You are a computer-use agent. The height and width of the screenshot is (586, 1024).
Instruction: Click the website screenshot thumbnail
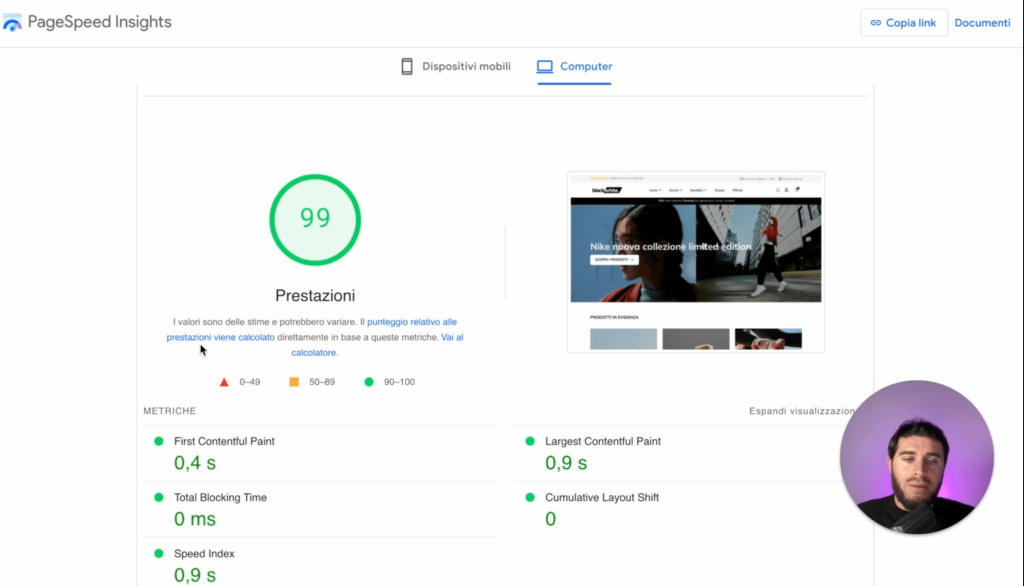coord(695,262)
